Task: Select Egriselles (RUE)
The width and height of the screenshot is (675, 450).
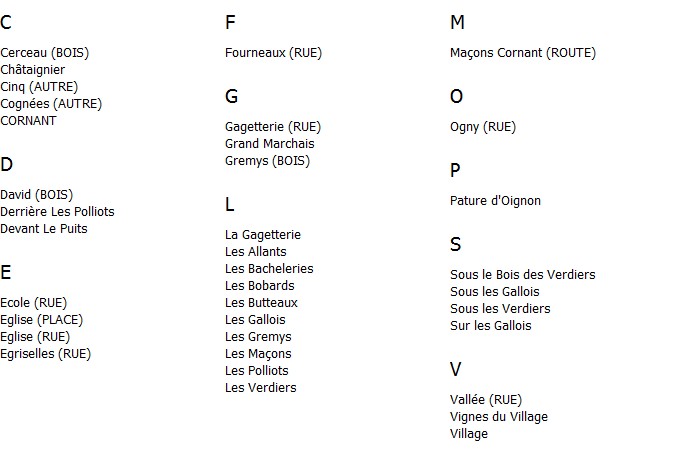Action: [46, 354]
